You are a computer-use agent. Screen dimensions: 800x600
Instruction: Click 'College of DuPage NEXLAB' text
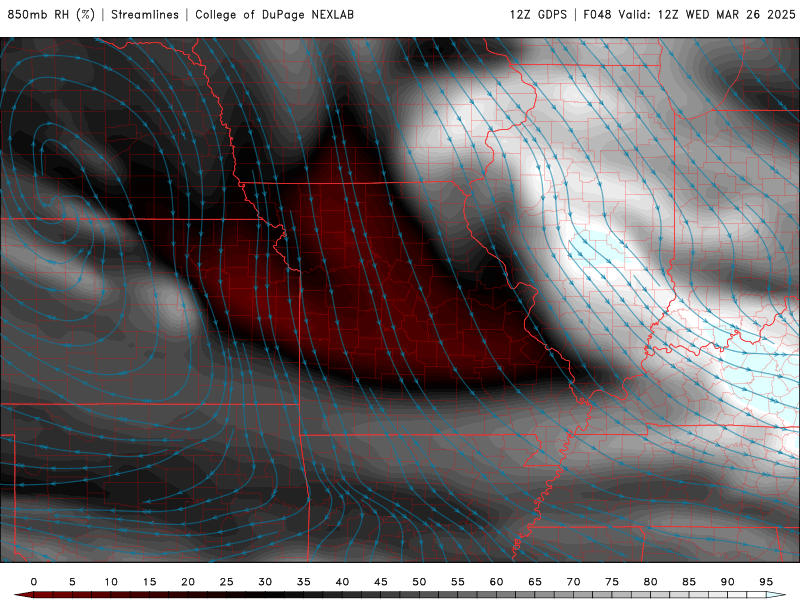274,14
